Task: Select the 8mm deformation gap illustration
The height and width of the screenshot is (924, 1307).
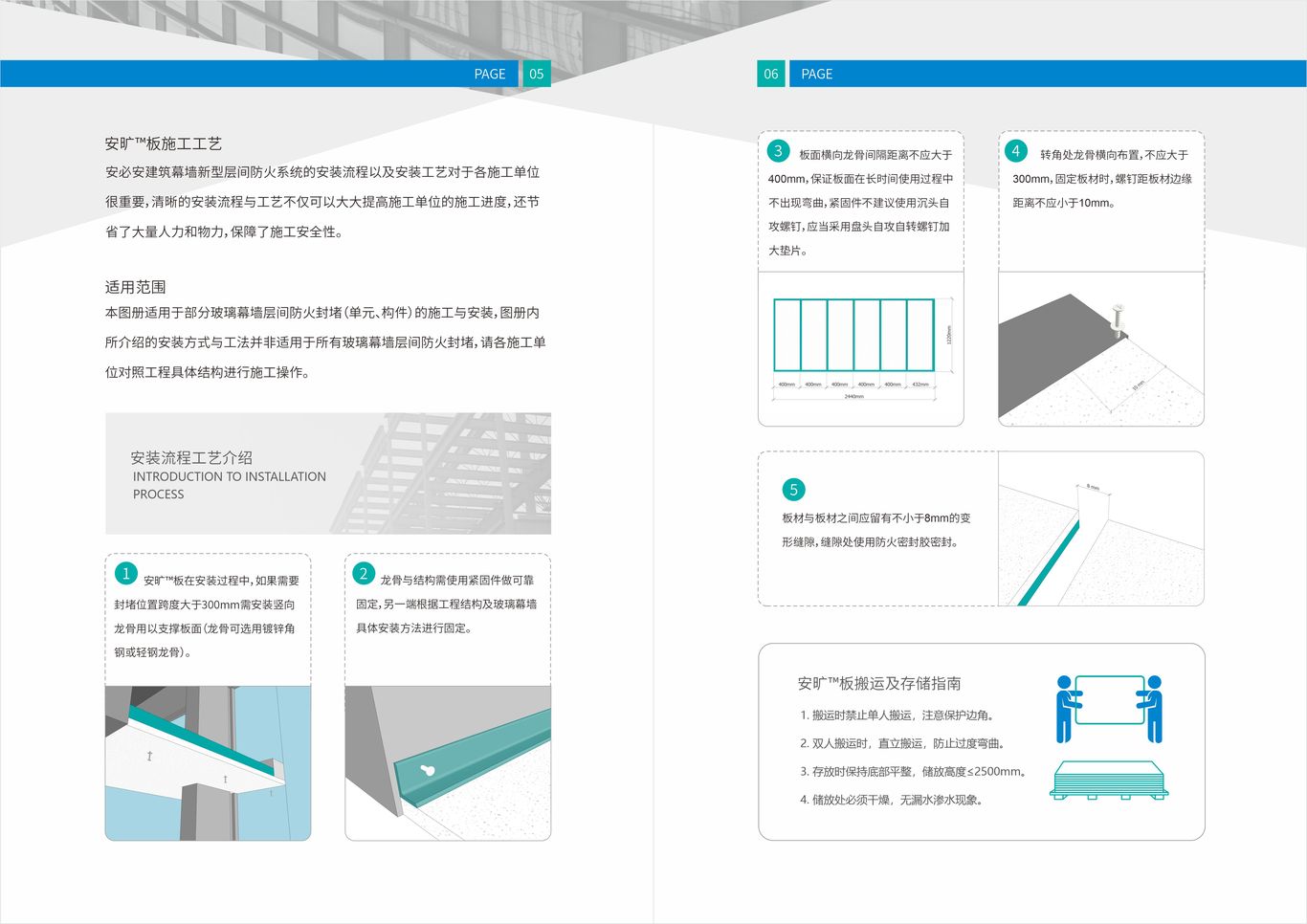Action: pyautogui.click(x=1101, y=529)
